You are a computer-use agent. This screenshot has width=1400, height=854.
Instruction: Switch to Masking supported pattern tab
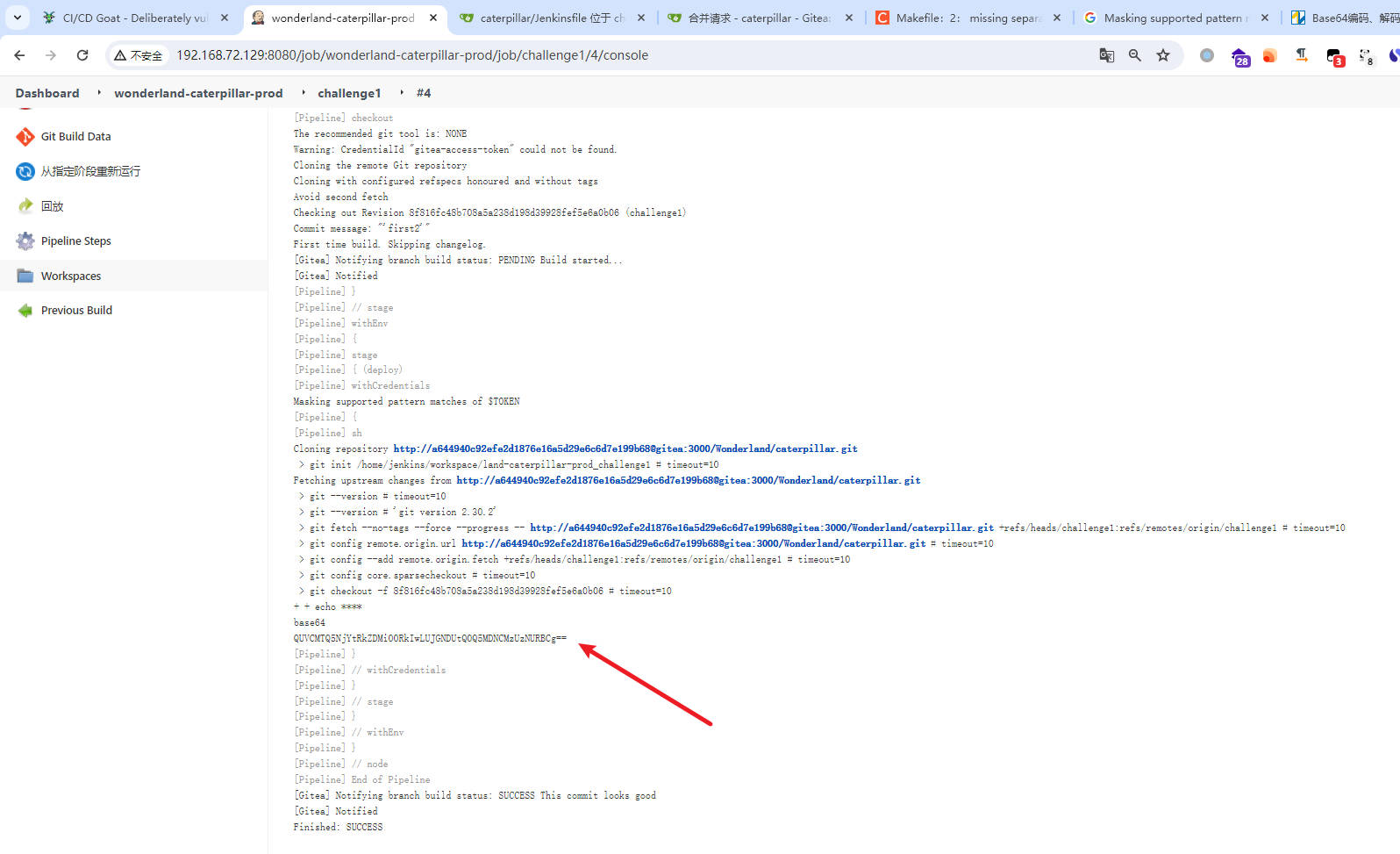tap(1175, 18)
